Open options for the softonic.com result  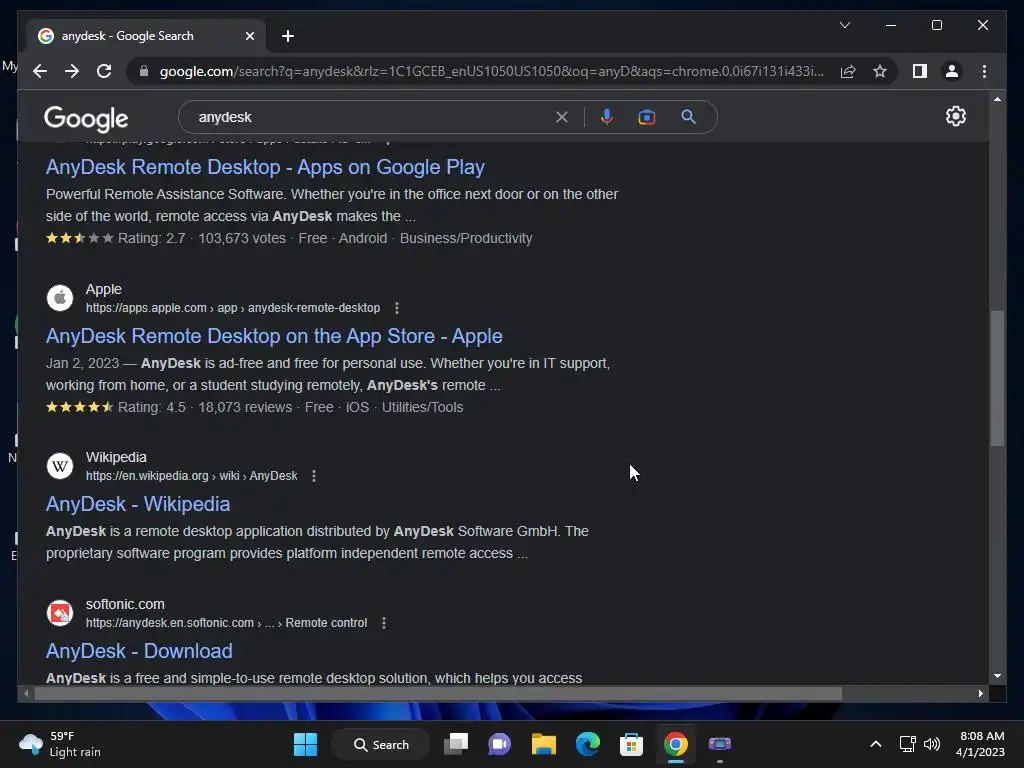tap(384, 623)
